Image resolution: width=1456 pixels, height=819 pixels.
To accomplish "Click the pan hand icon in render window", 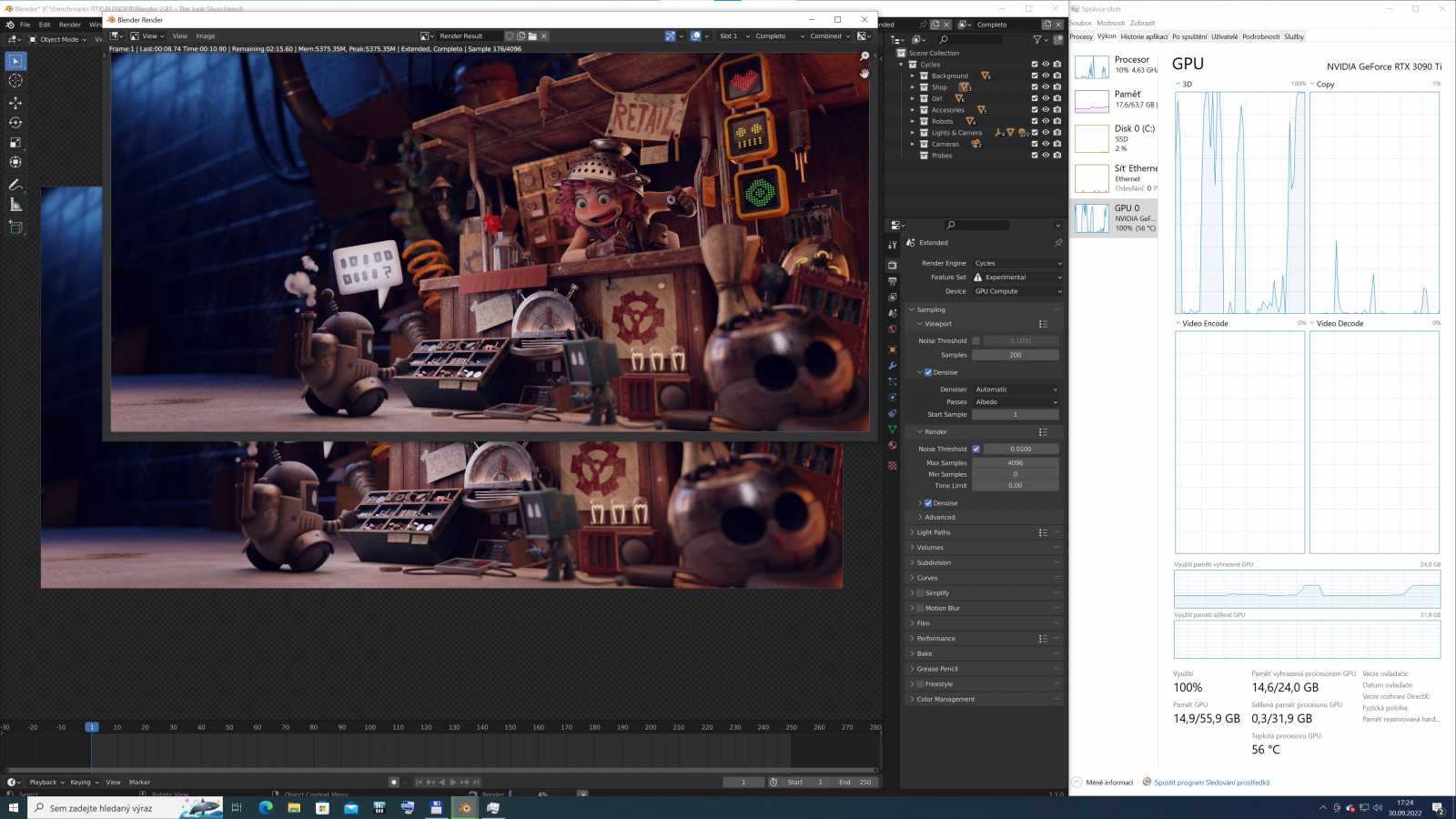I will (x=864, y=74).
